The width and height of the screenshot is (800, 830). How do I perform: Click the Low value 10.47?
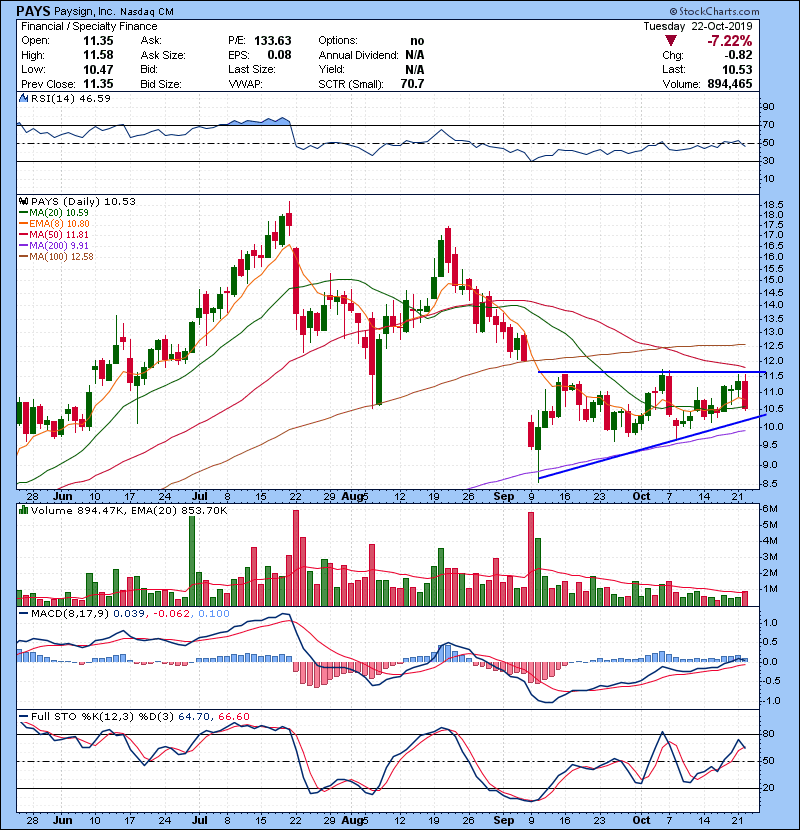click(x=98, y=69)
